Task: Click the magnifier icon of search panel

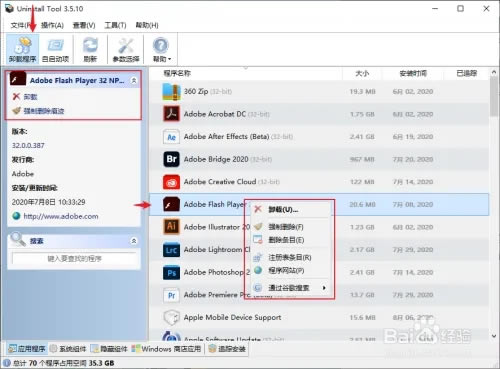Action: coord(17,239)
